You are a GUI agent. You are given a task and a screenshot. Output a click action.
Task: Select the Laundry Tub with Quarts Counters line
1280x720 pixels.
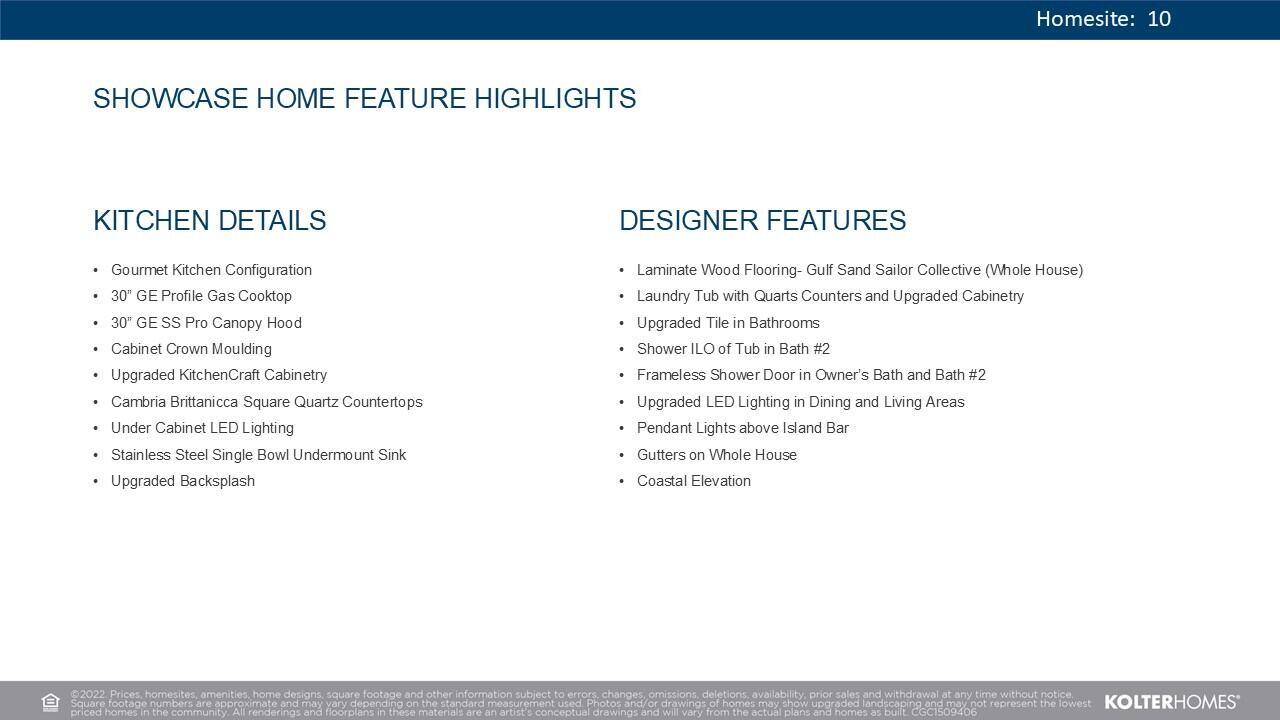(x=830, y=296)
